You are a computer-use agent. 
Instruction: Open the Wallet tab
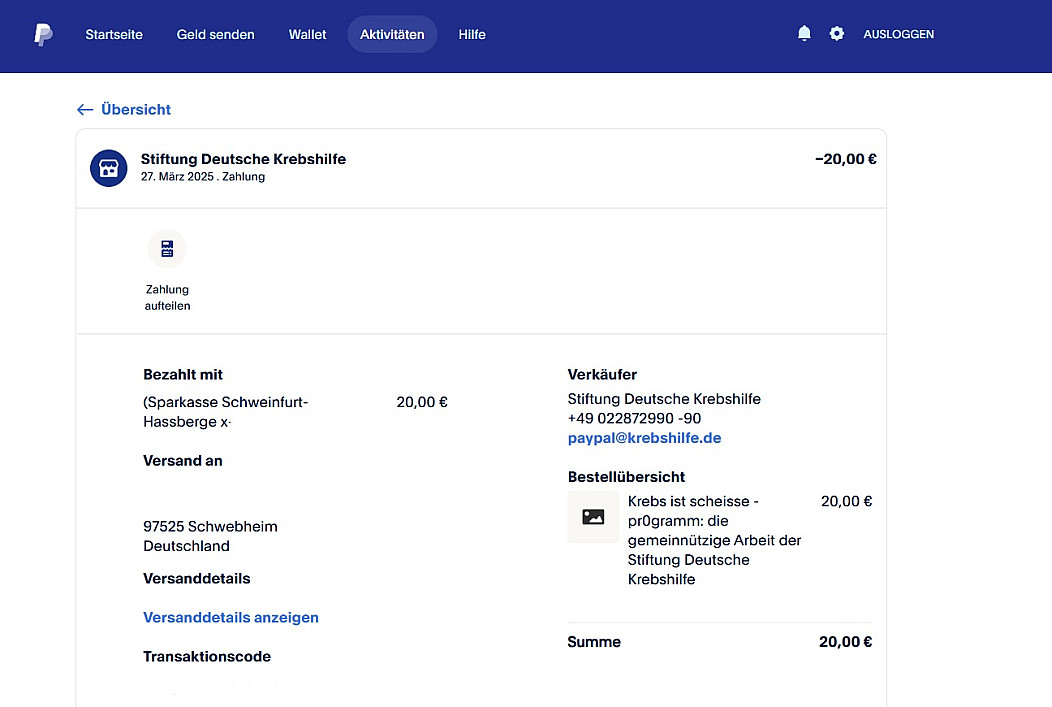click(x=308, y=34)
